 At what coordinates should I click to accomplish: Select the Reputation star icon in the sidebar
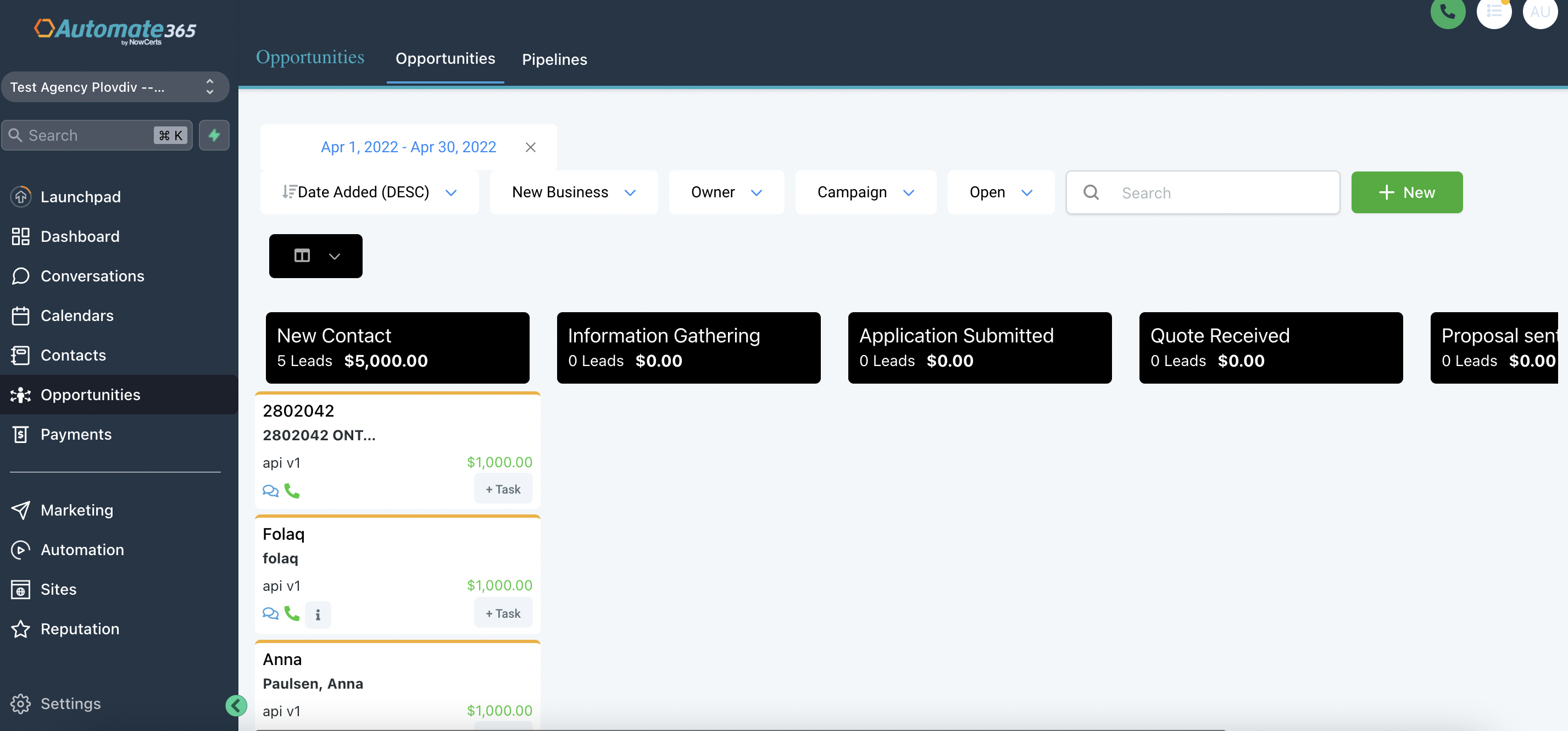(x=21, y=629)
